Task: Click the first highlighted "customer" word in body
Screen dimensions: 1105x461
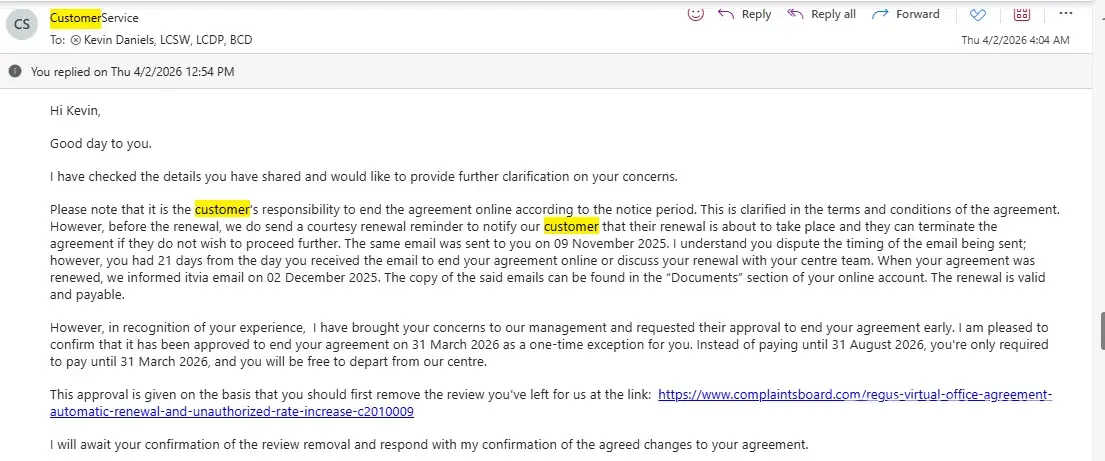Action: 221,210
